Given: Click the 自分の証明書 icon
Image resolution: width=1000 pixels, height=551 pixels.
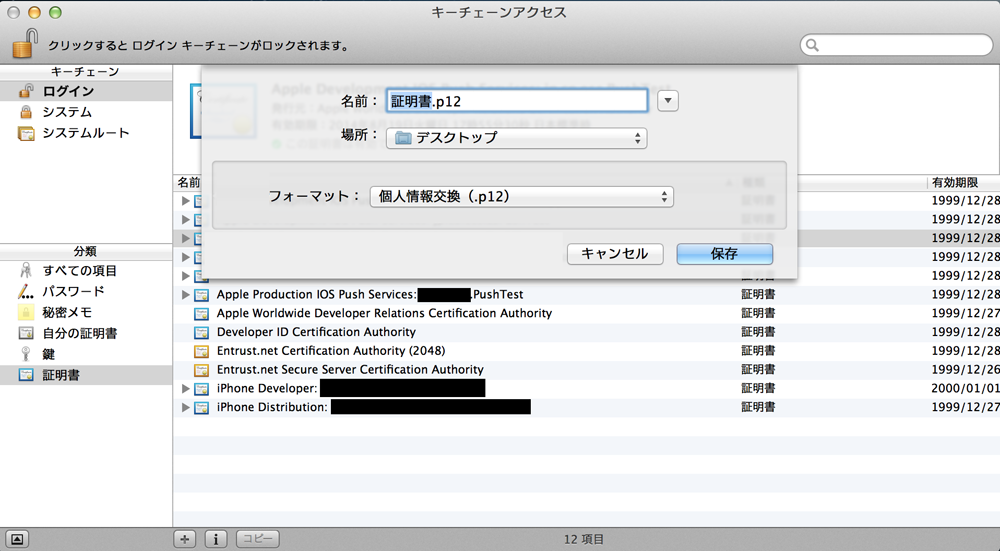Looking at the screenshot, I should (x=26, y=333).
